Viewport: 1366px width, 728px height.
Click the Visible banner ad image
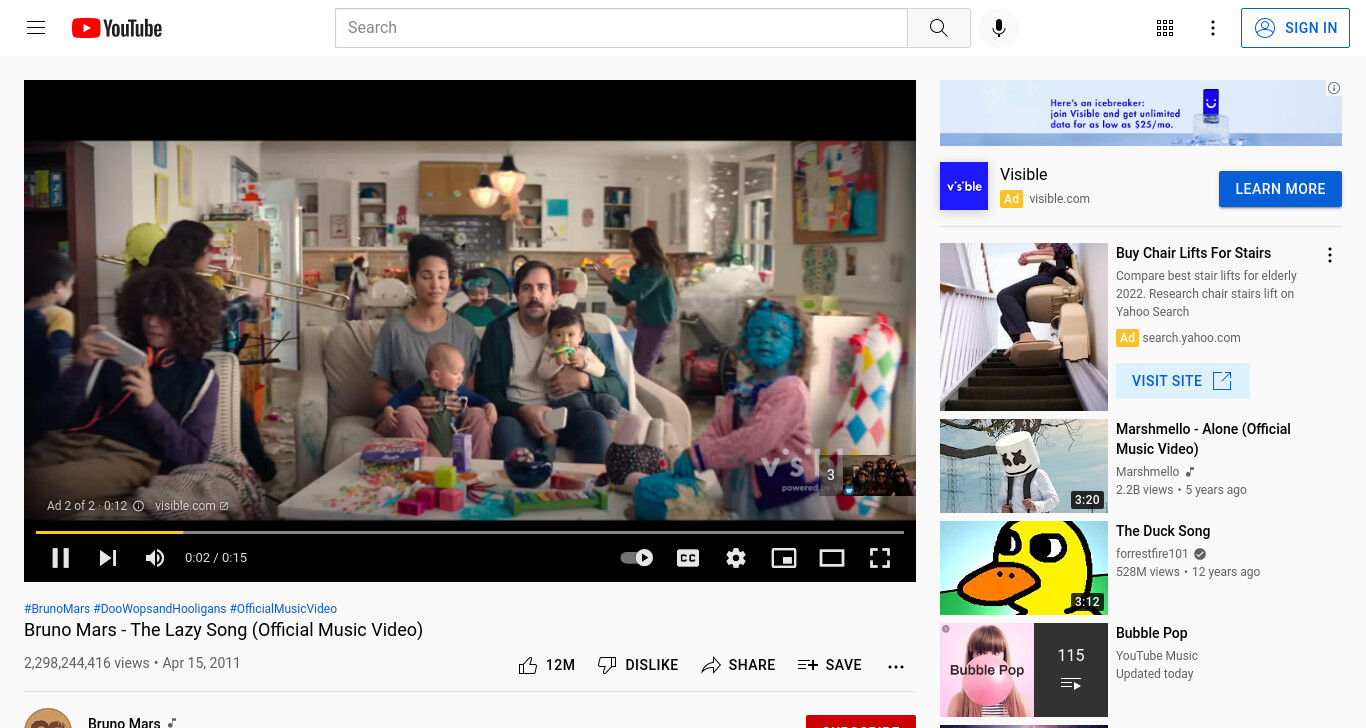coord(1140,113)
